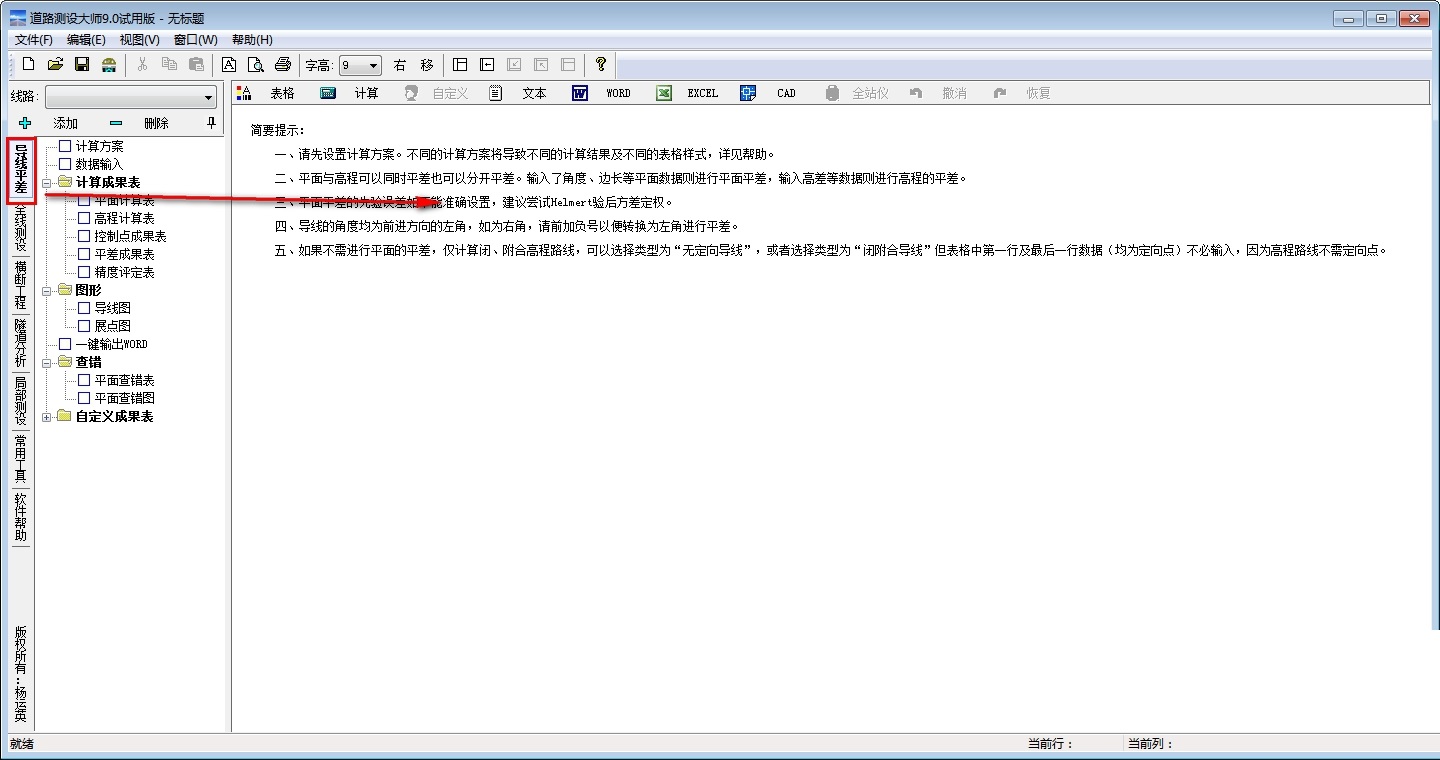Open print preview with magnifier page icon

256,64
